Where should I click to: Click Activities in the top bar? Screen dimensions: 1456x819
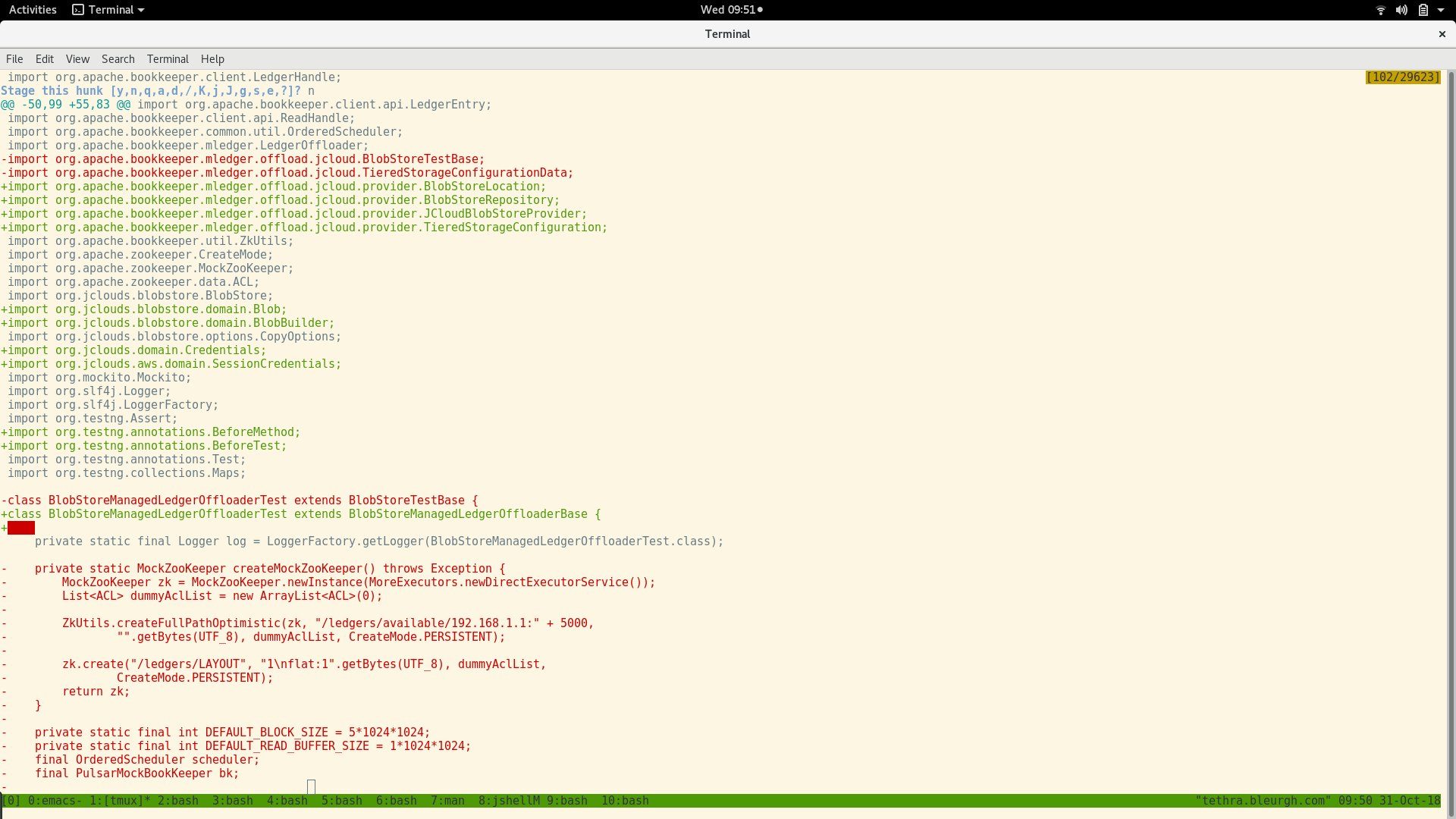(33, 9)
